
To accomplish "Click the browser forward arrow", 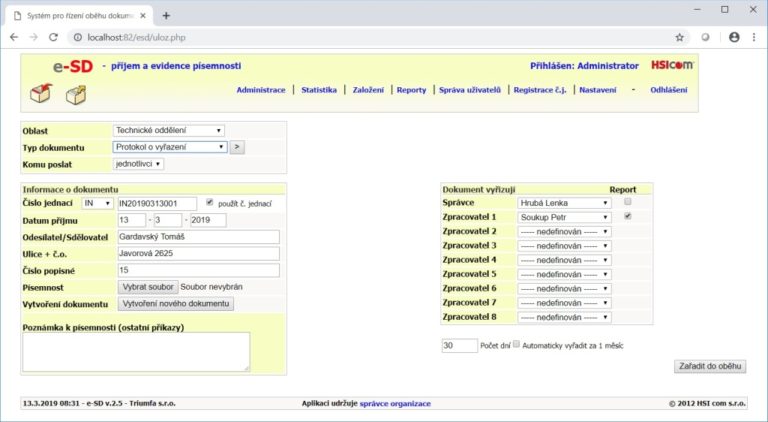I will [33, 37].
